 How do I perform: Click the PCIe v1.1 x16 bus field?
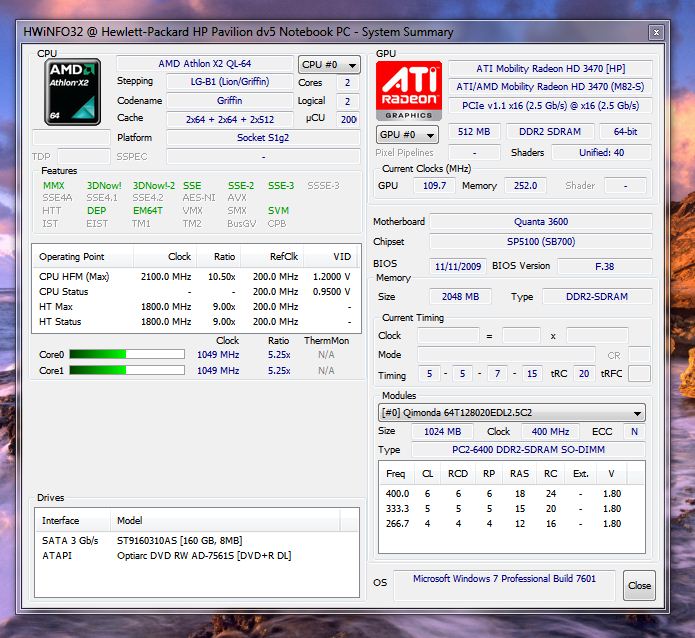(550, 106)
